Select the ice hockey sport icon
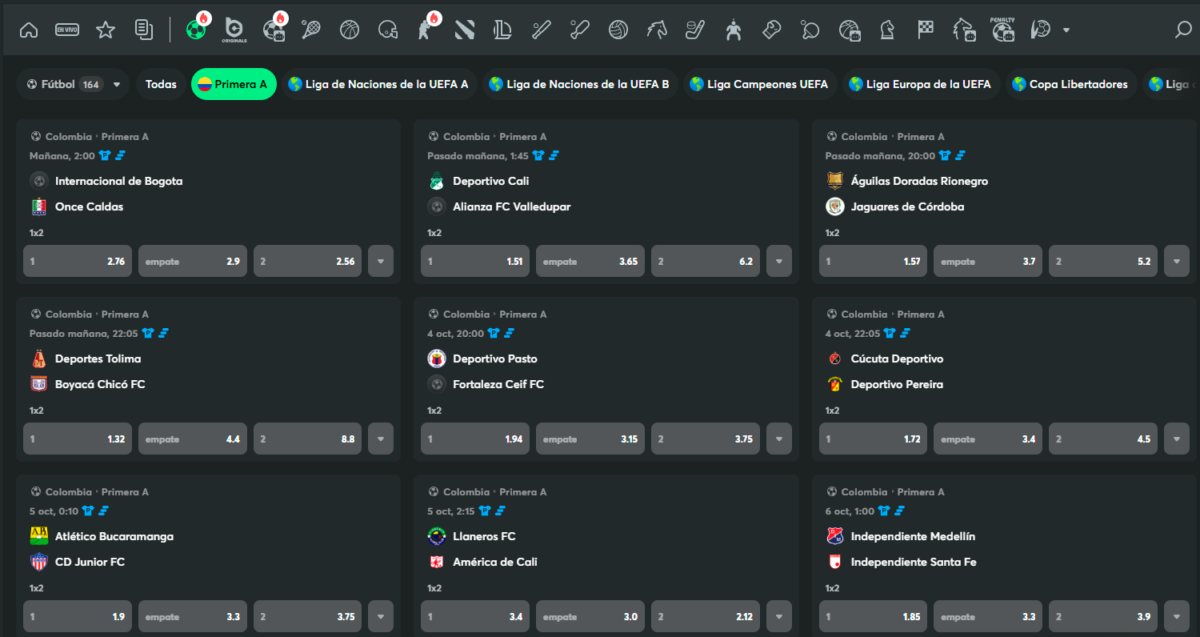 click(694, 30)
